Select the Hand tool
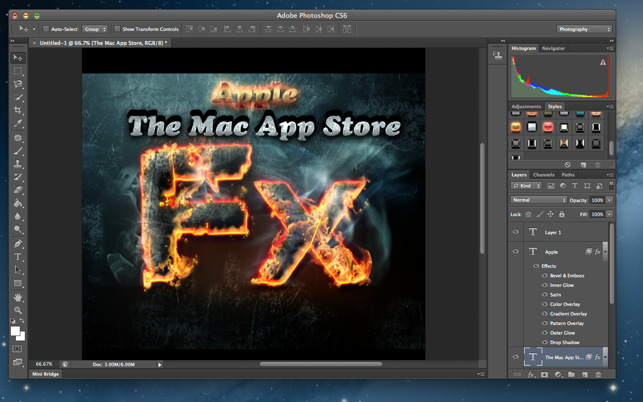643x402 pixels. pos(18,297)
